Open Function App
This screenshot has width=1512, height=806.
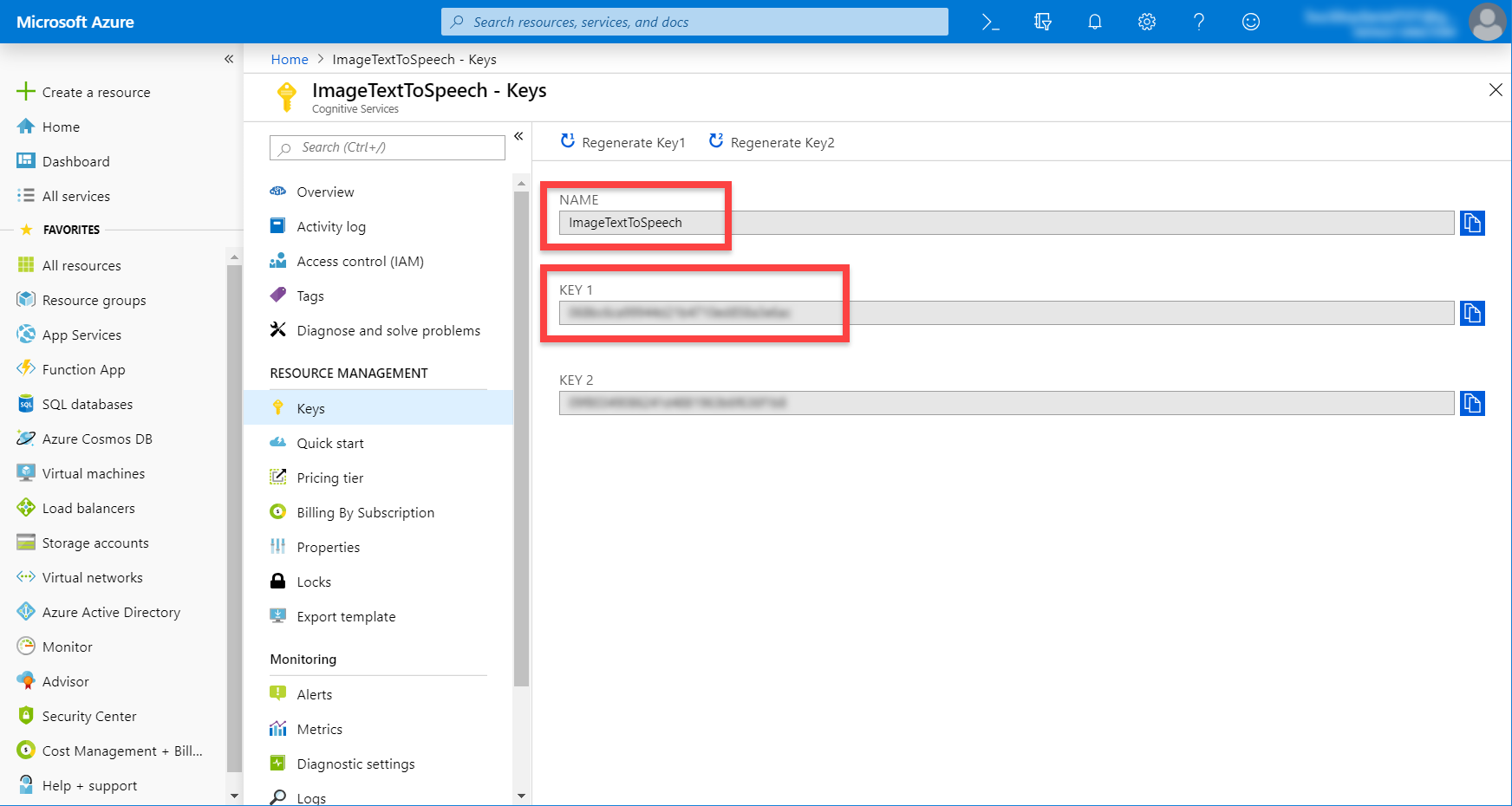[x=71, y=369]
